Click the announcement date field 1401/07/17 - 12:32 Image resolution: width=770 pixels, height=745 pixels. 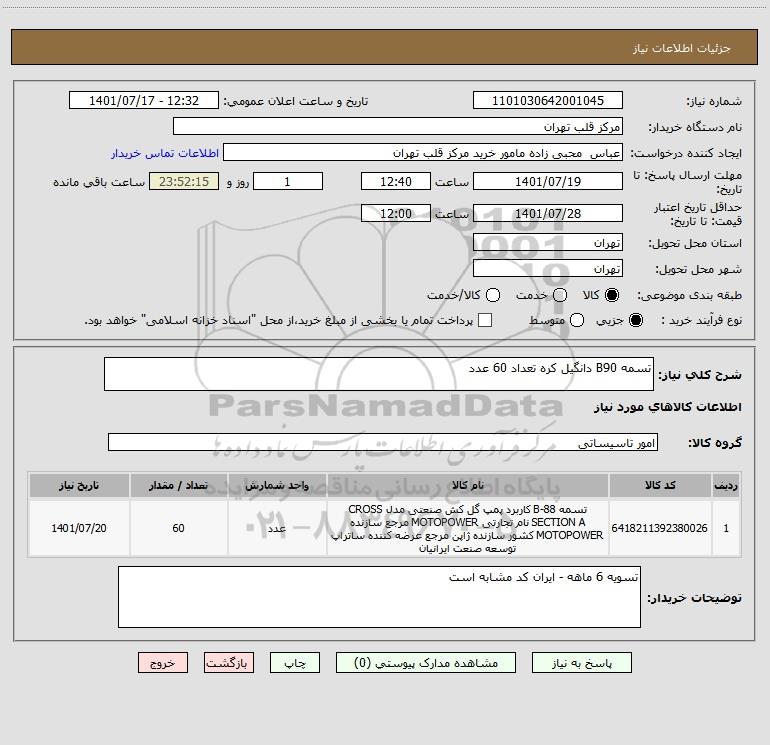click(x=144, y=100)
